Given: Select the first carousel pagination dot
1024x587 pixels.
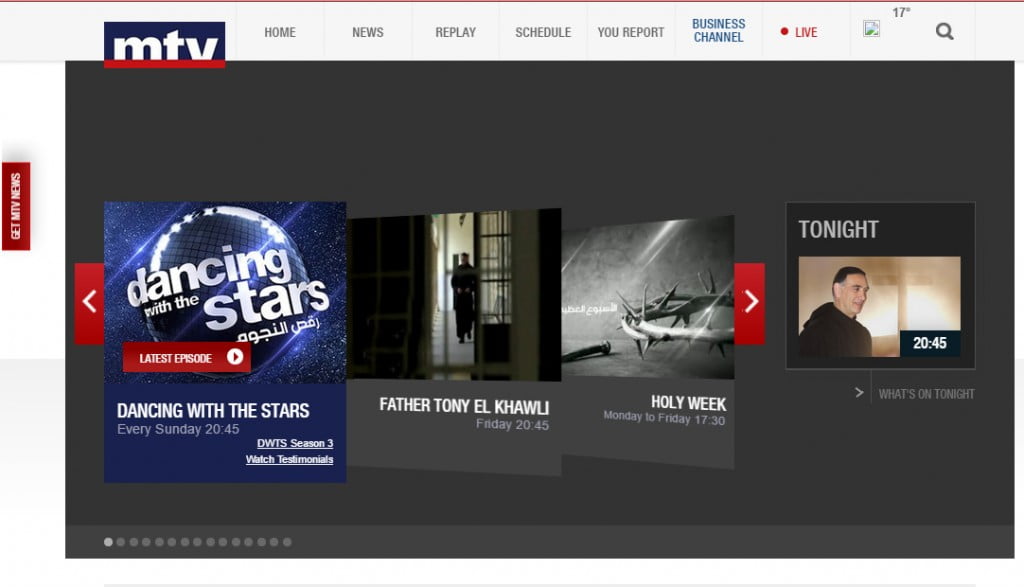Looking at the screenshot, I should tap(109, 542).
